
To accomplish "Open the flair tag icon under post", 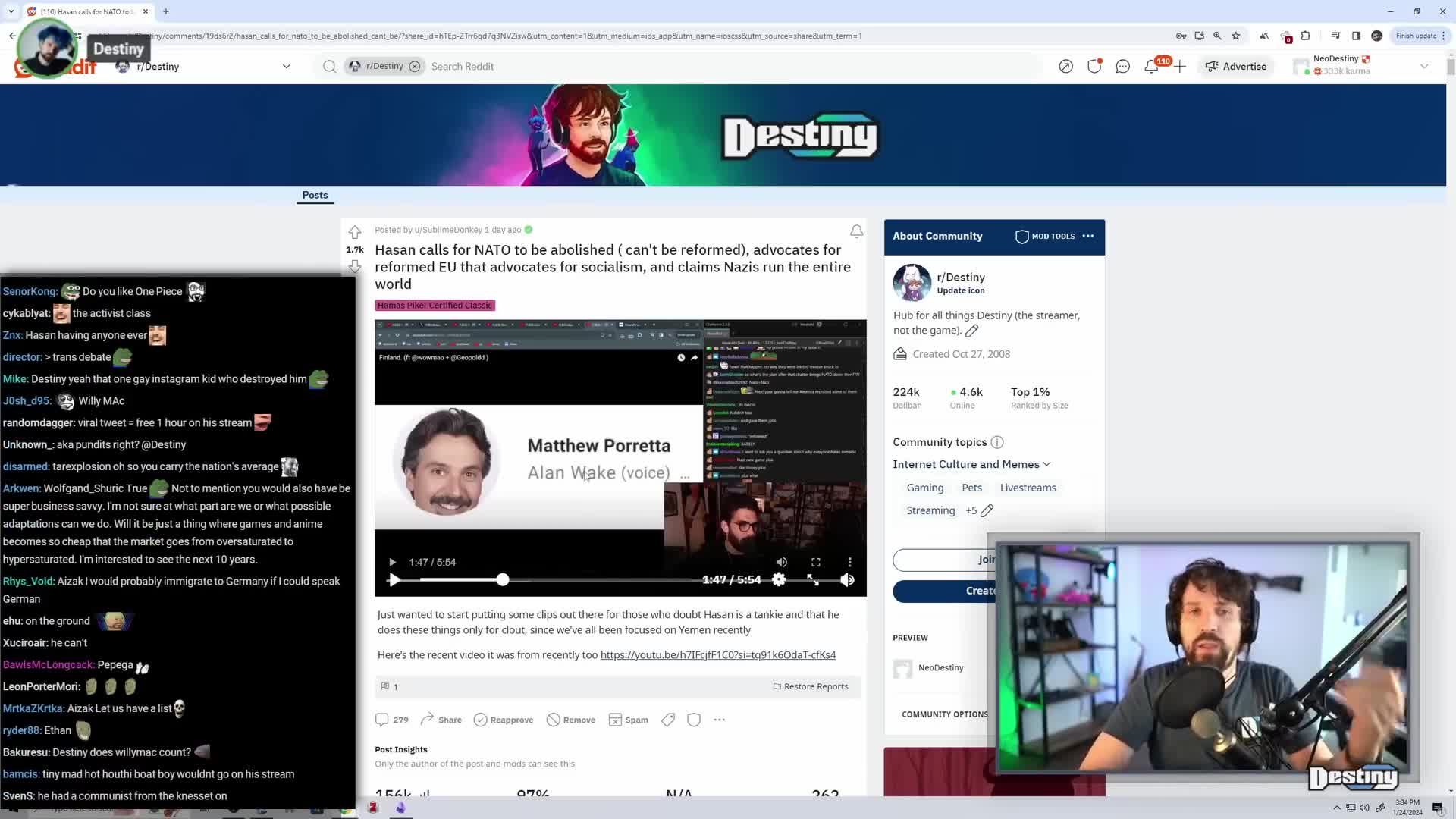I will (668, 720).
